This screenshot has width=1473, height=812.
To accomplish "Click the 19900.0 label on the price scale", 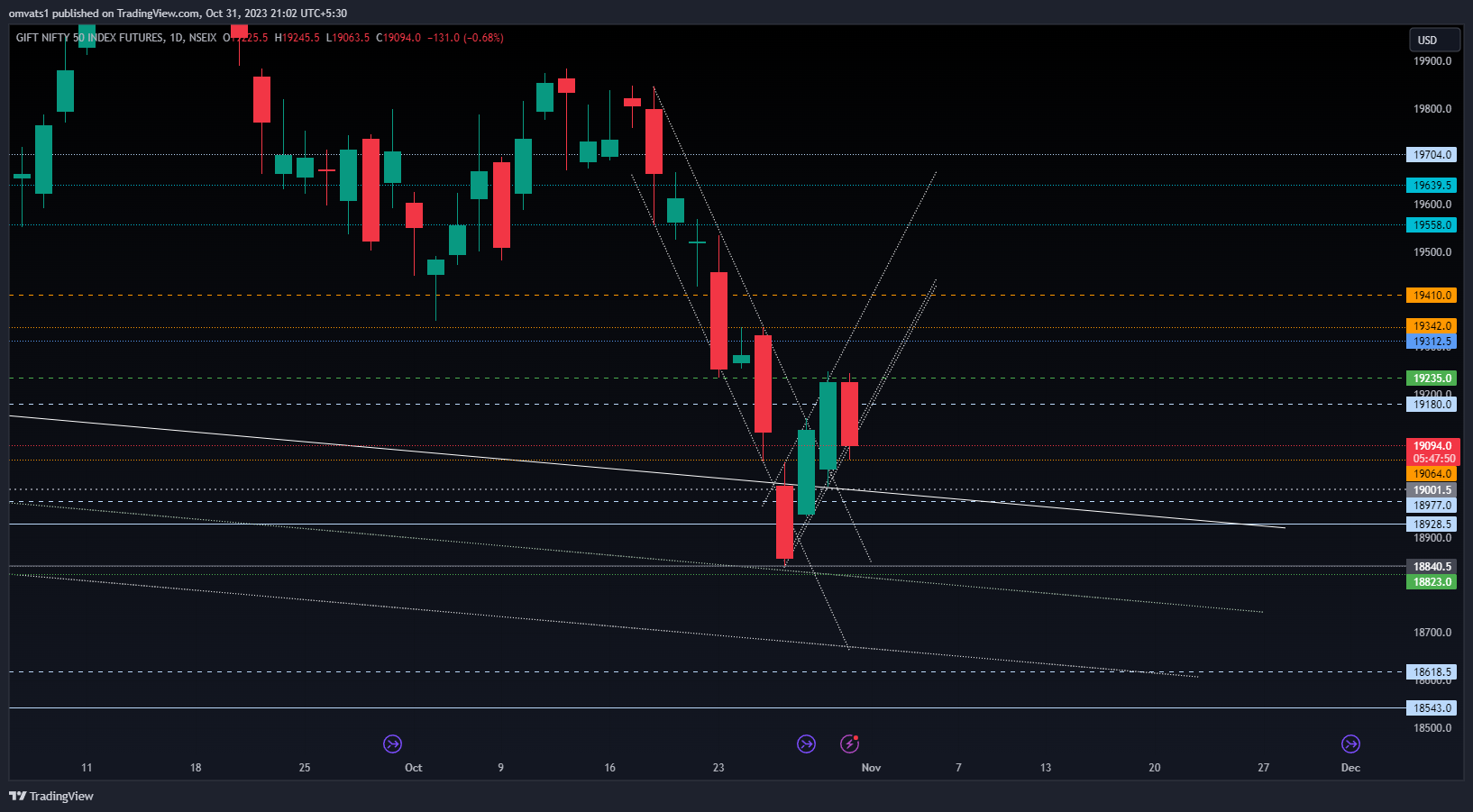I will [1432, 61].
